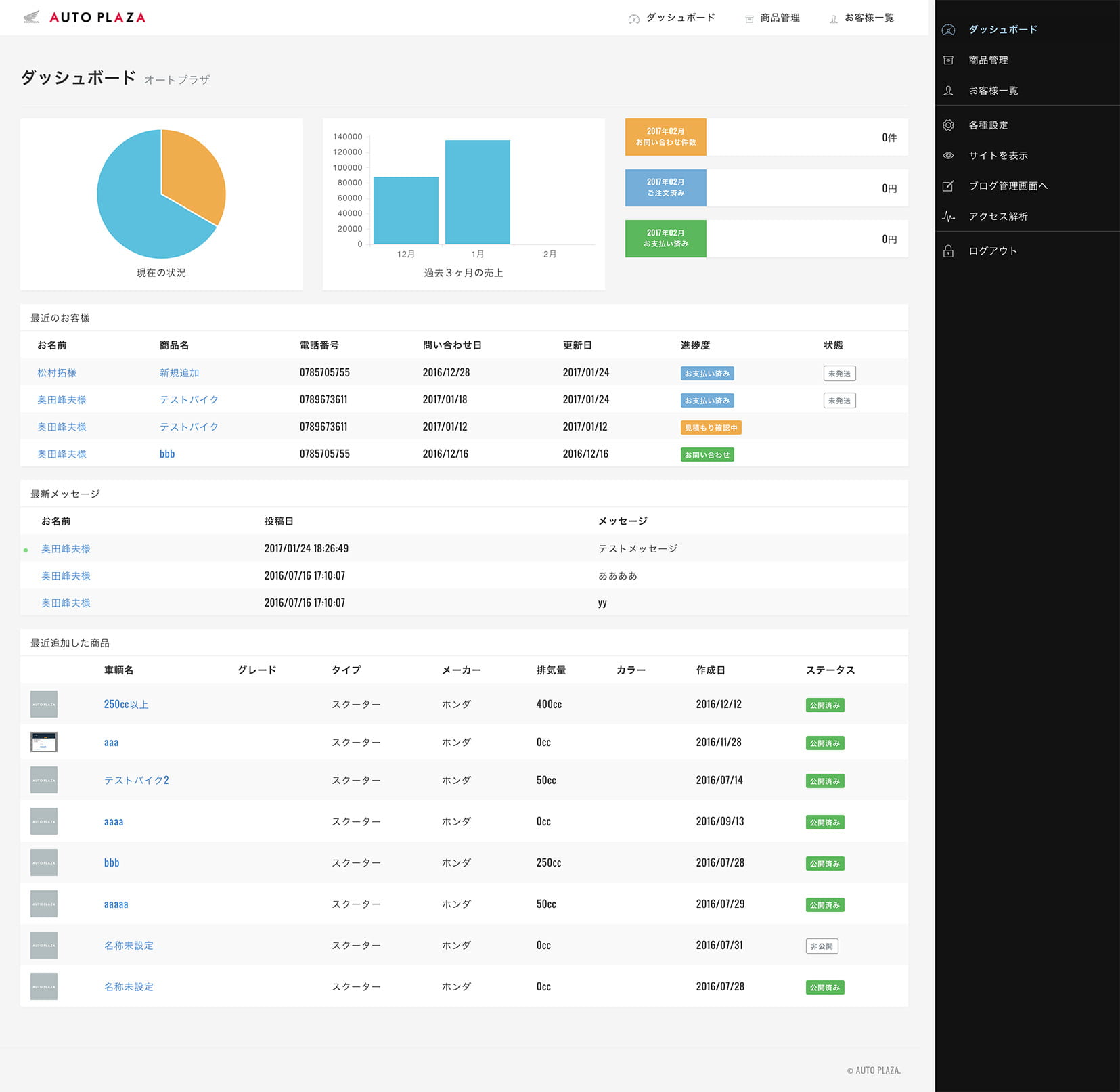Open vehicle link aaaaa
Image resolution: width=1120 pixels, height=1092 pixels.
click(116, 904)
